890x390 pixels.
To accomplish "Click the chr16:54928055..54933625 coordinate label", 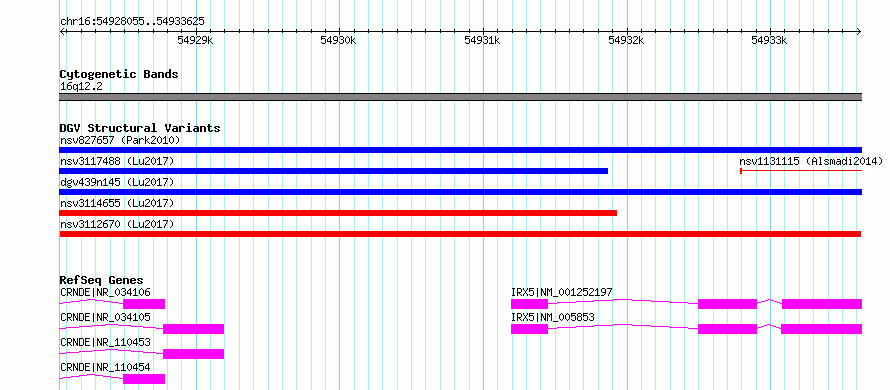I will (x=132, y=22).
